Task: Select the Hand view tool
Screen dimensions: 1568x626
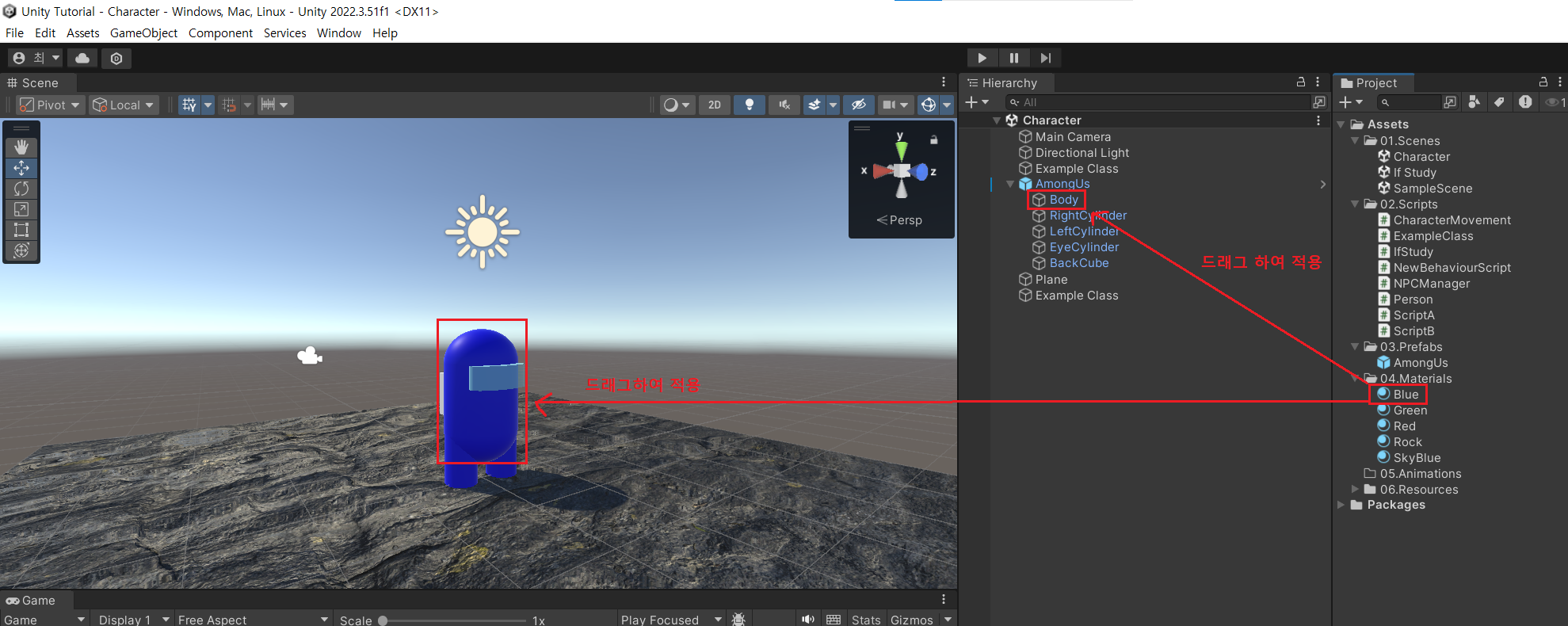Action: [x=21, y=147]
